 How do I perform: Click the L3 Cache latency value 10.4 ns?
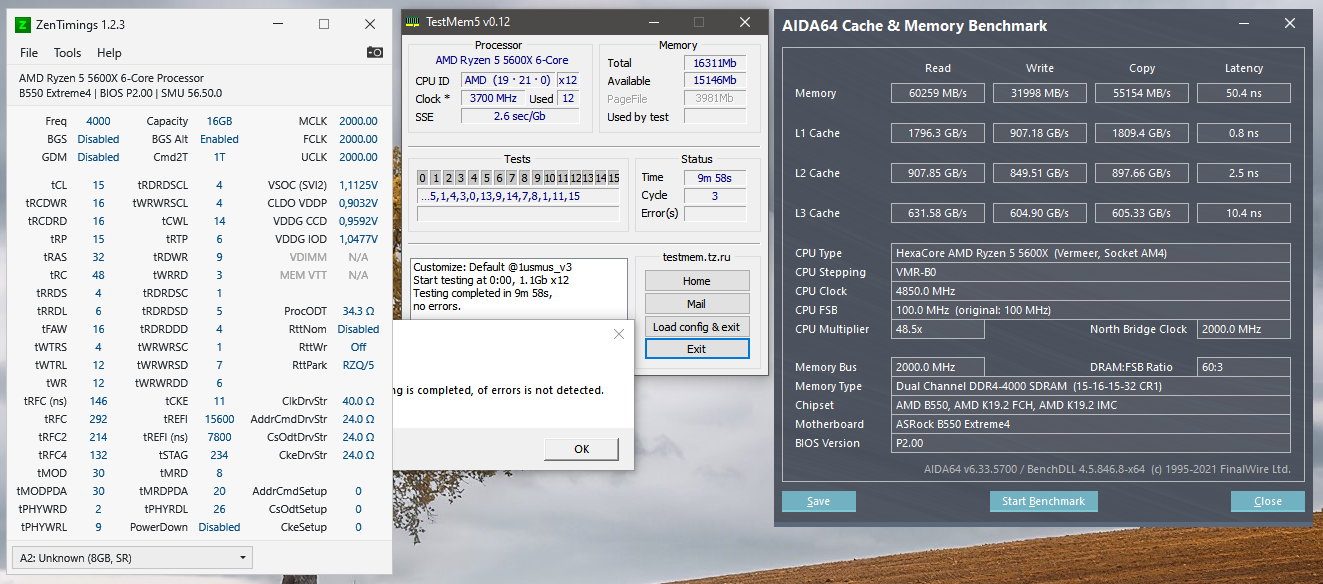(1244, 213)
